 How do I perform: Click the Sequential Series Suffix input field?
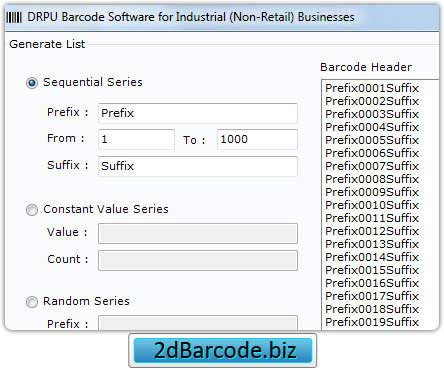(198, 166)
